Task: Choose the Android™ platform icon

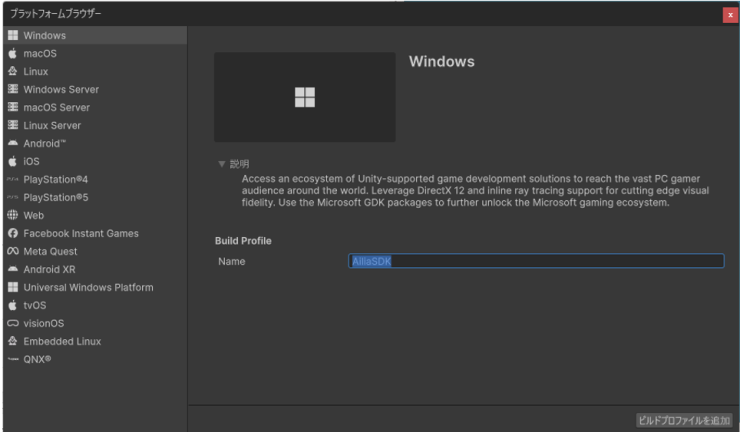Action: click(x=12, y=144)
